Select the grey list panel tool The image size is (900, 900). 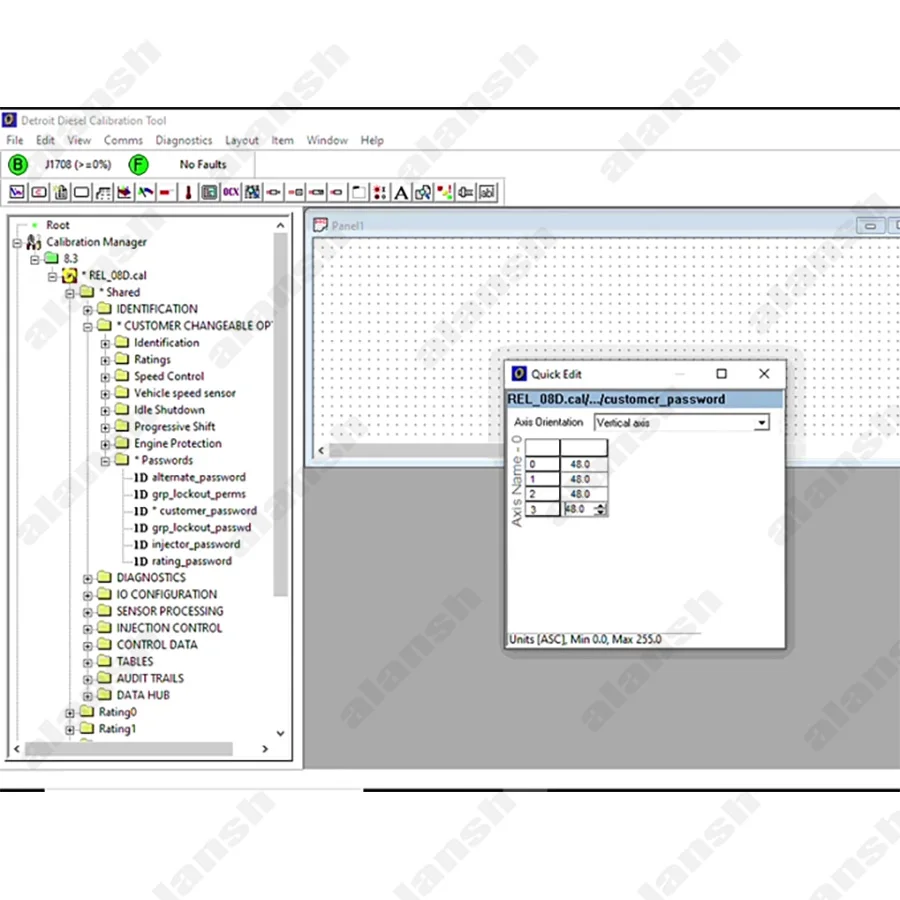(x=210, y=192)
